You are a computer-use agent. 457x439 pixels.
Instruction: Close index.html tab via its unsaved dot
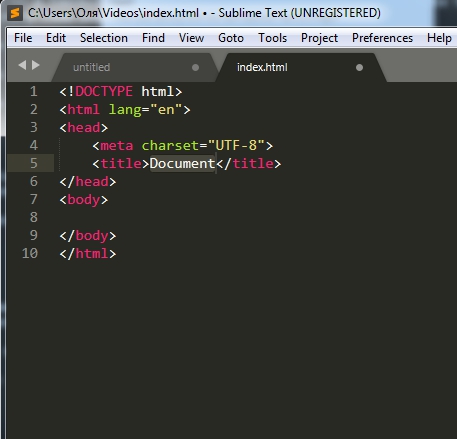359,68
